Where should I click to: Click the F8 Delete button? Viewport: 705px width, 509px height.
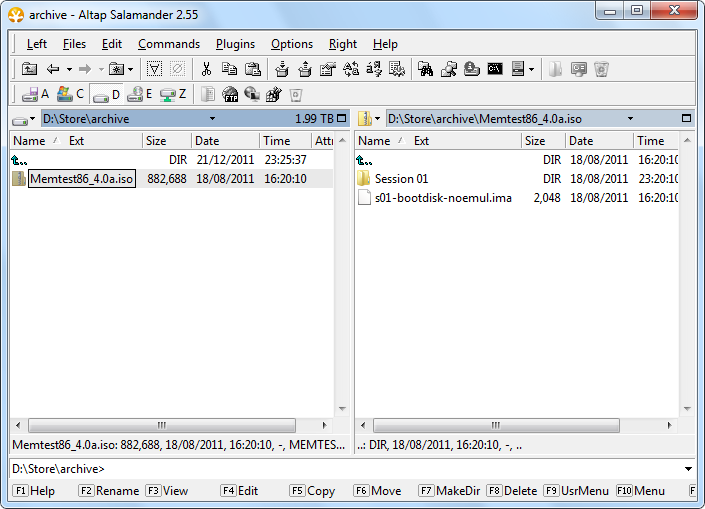pyautogui.click(x=512, y=491)
